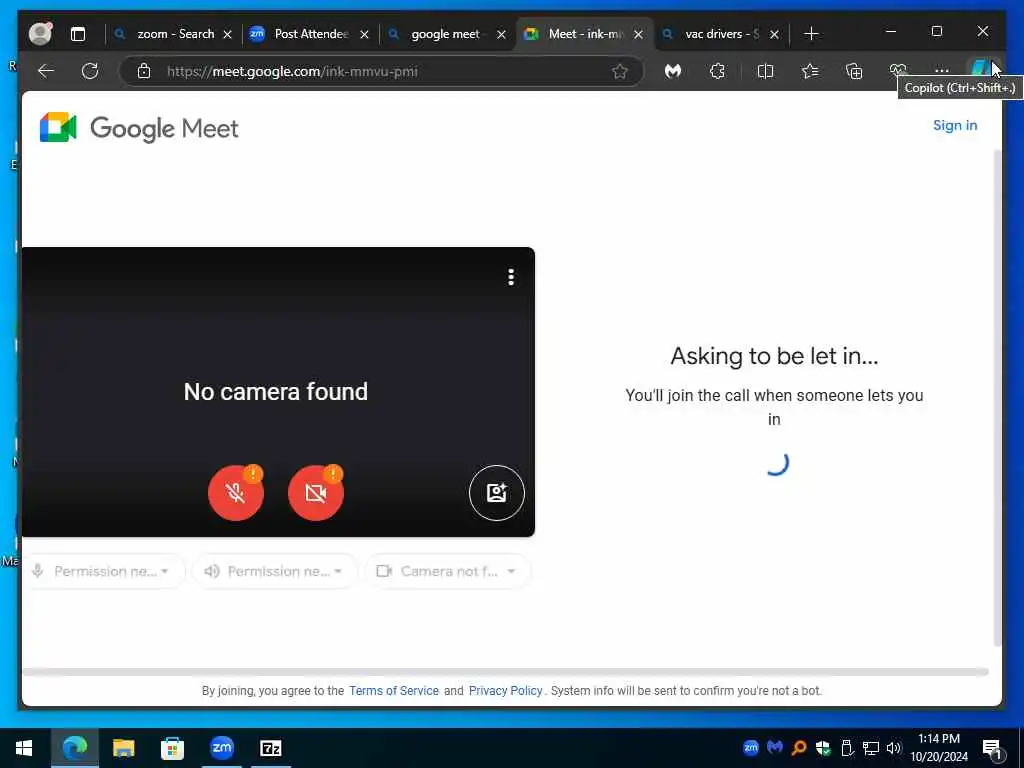Open the Extensions puzzle icon
The image size is (1024, 768).
[x=718, y=71]
